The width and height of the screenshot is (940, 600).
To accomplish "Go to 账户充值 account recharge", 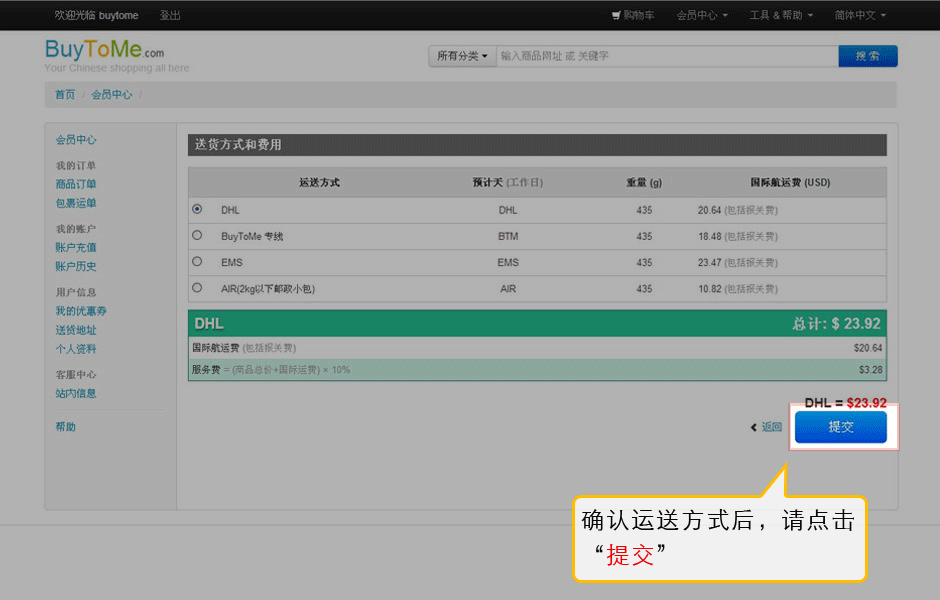I will (76, 247).
